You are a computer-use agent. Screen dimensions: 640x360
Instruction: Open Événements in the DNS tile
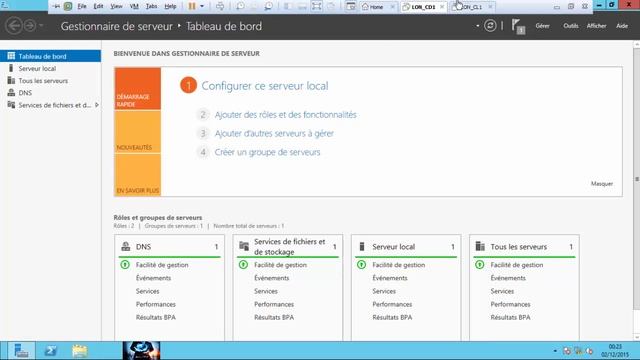click(153, 278)
